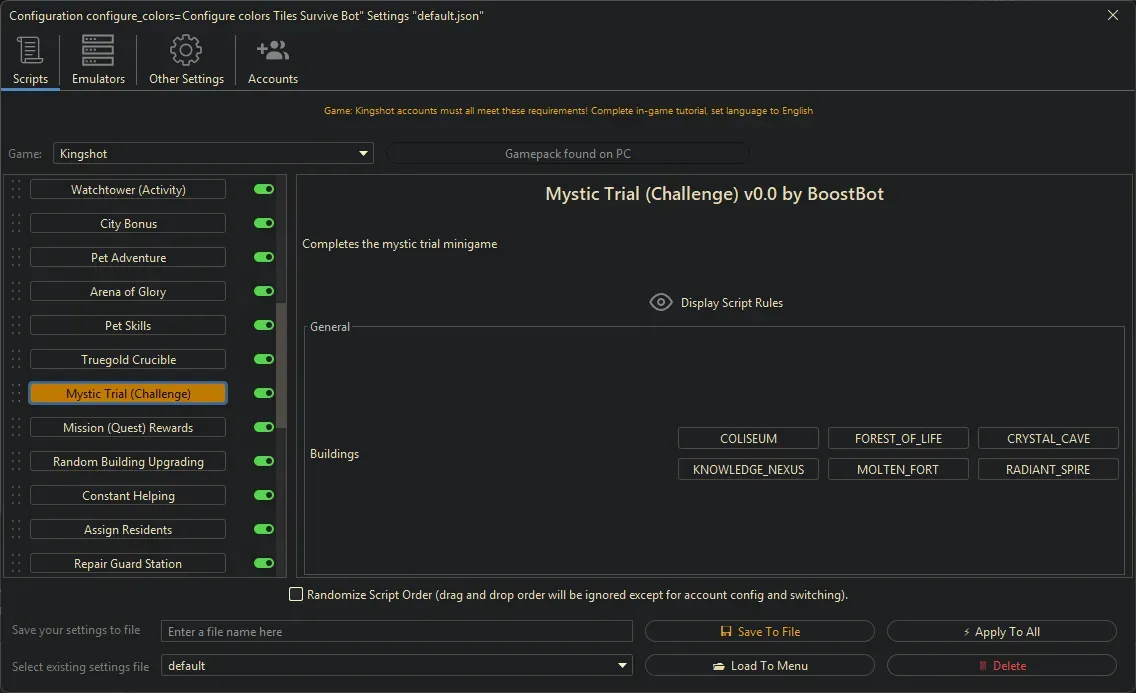Disable the Truegold Crucible toggle
1136x693 pixels.
[x=262, y=359]
